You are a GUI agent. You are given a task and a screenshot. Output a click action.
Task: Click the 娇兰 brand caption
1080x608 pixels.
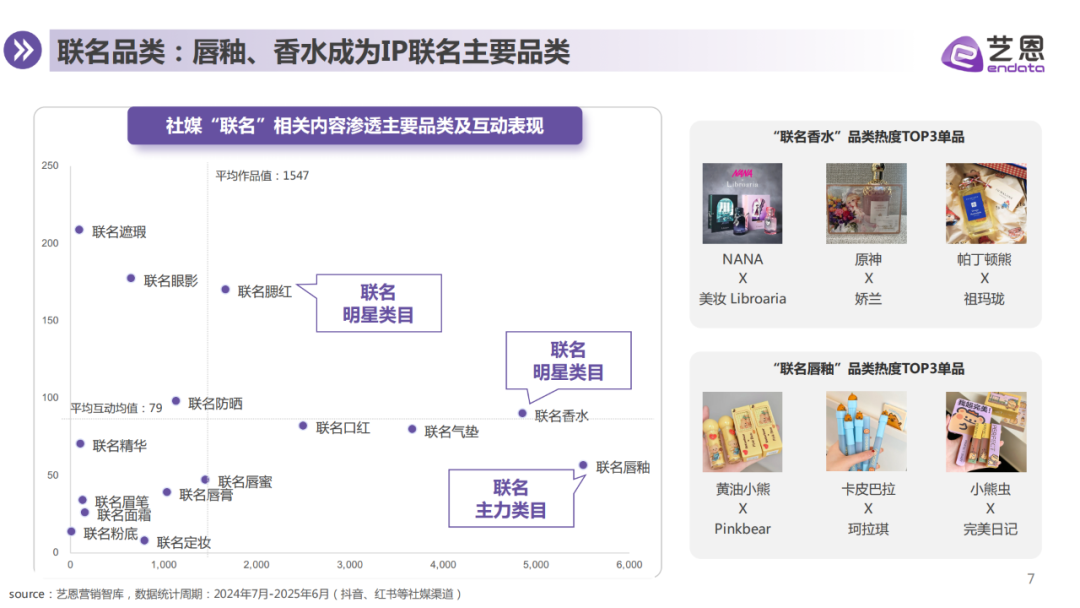[868, 299]
